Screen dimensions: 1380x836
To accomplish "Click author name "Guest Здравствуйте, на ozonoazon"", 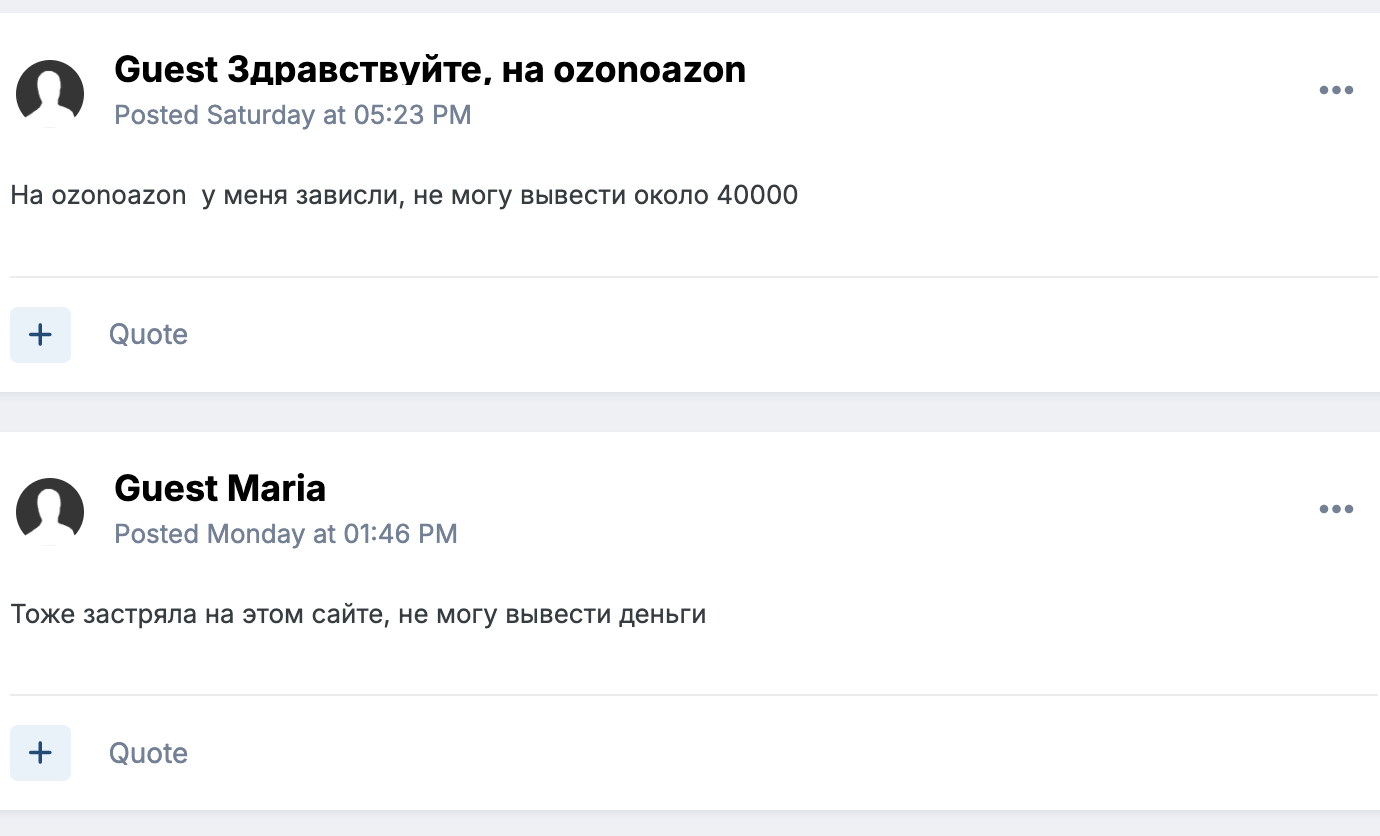I will (430, 70).
